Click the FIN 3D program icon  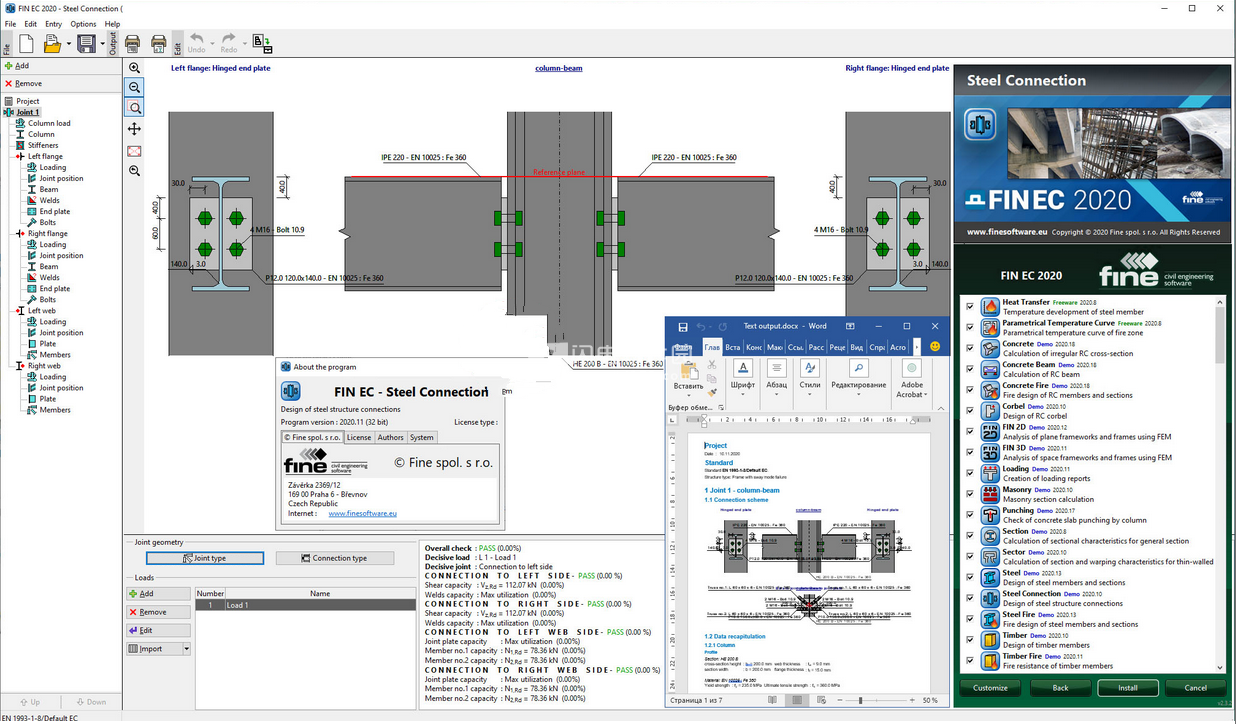[x=990, y=452]
